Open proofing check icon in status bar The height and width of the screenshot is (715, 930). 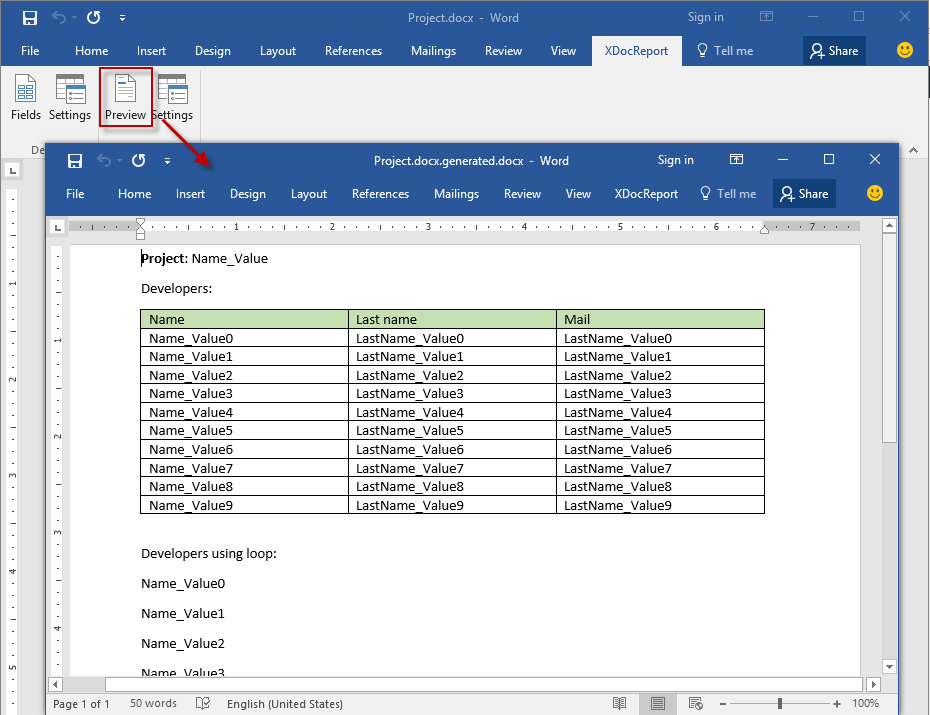pos(203,704)
